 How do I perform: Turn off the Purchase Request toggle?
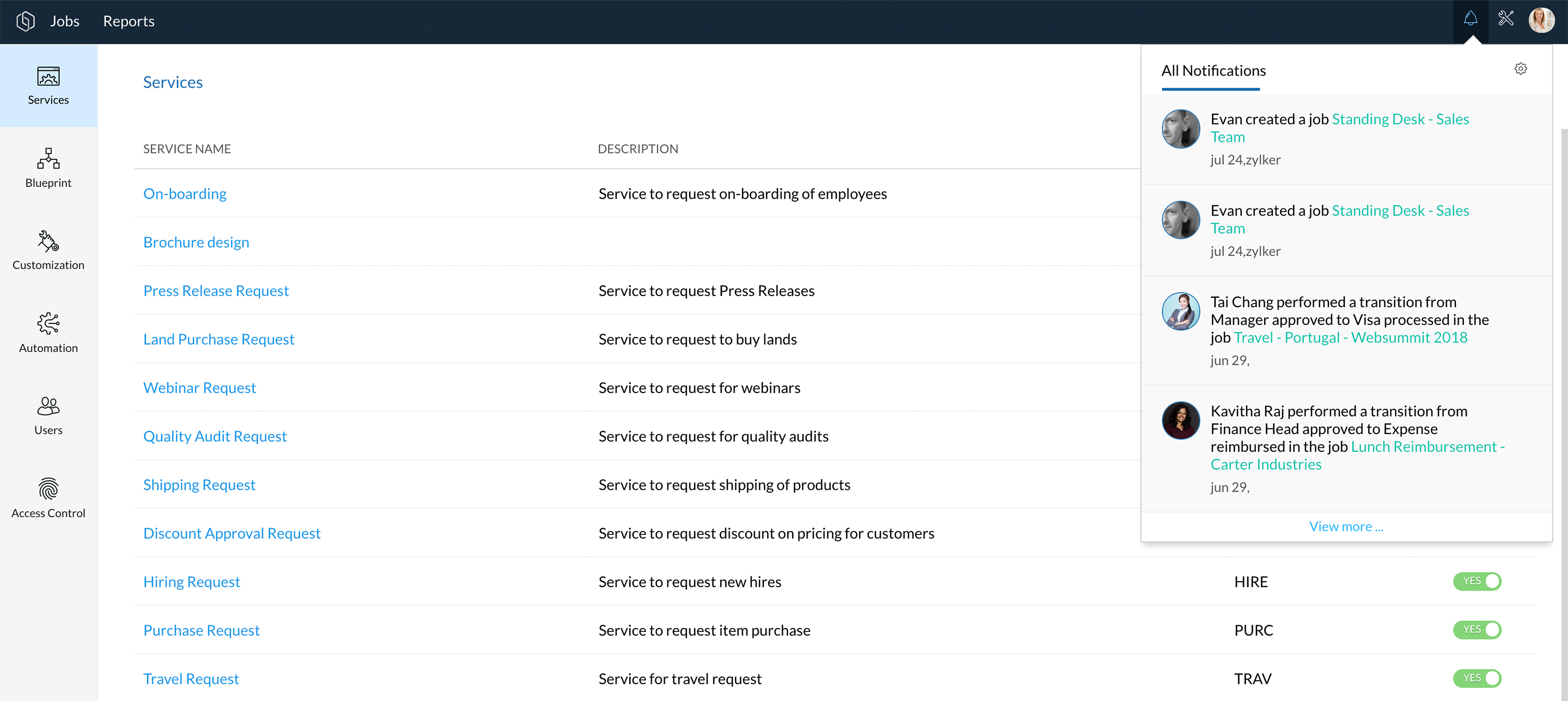[1477, 629]
